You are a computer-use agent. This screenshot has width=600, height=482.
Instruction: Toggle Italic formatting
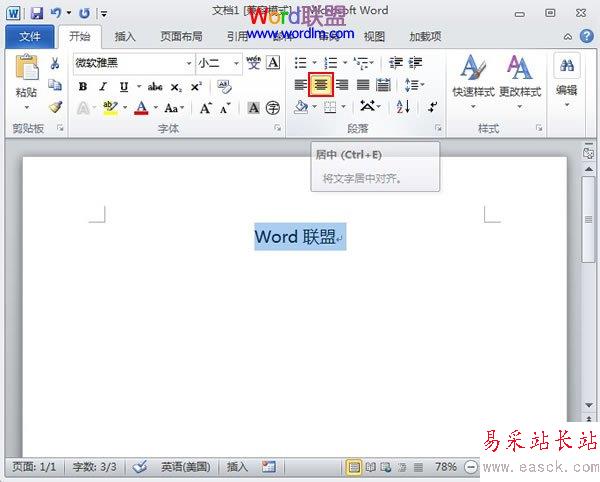103,87
